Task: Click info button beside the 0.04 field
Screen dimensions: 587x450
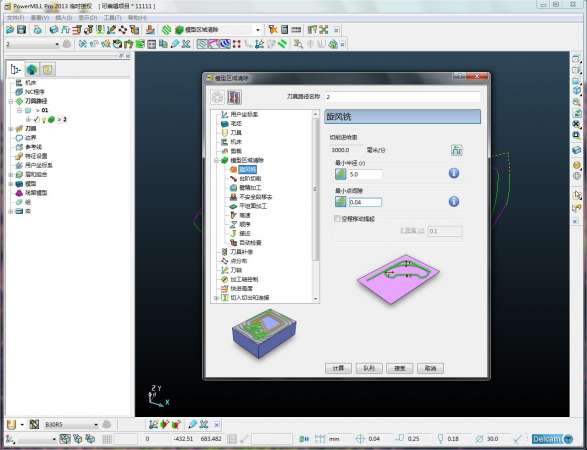Action: tap(454, 201)
